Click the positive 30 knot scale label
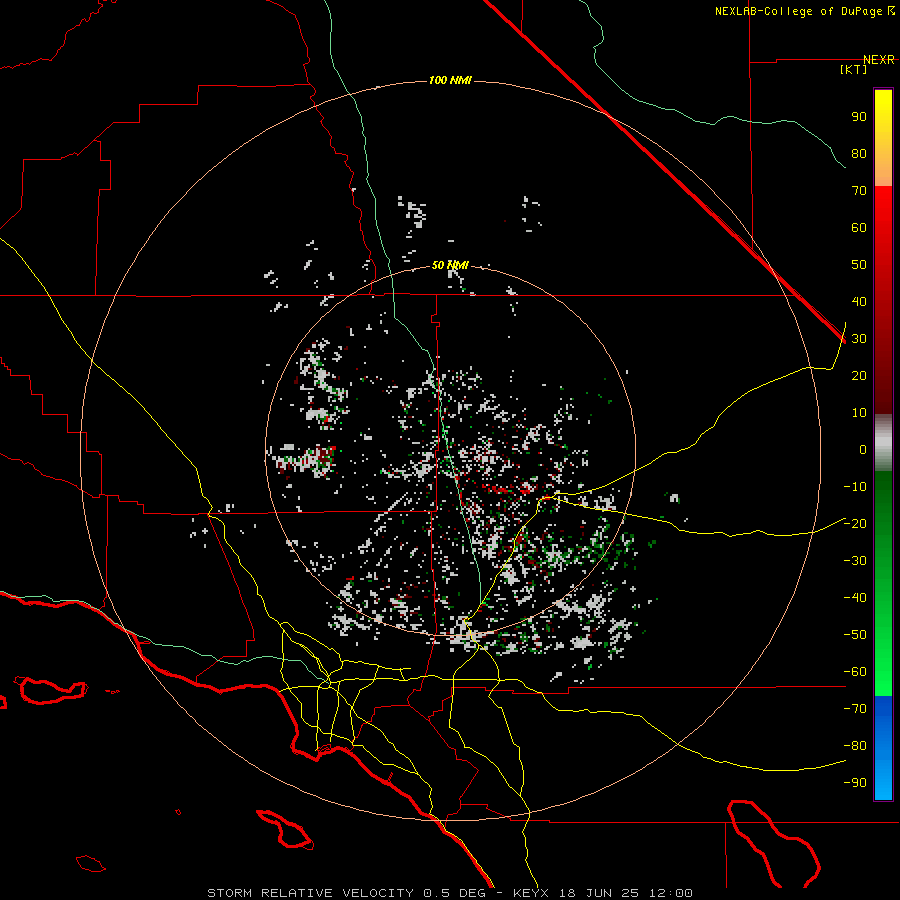Screen dimensions: 900x900 click(x=859, y=339)
